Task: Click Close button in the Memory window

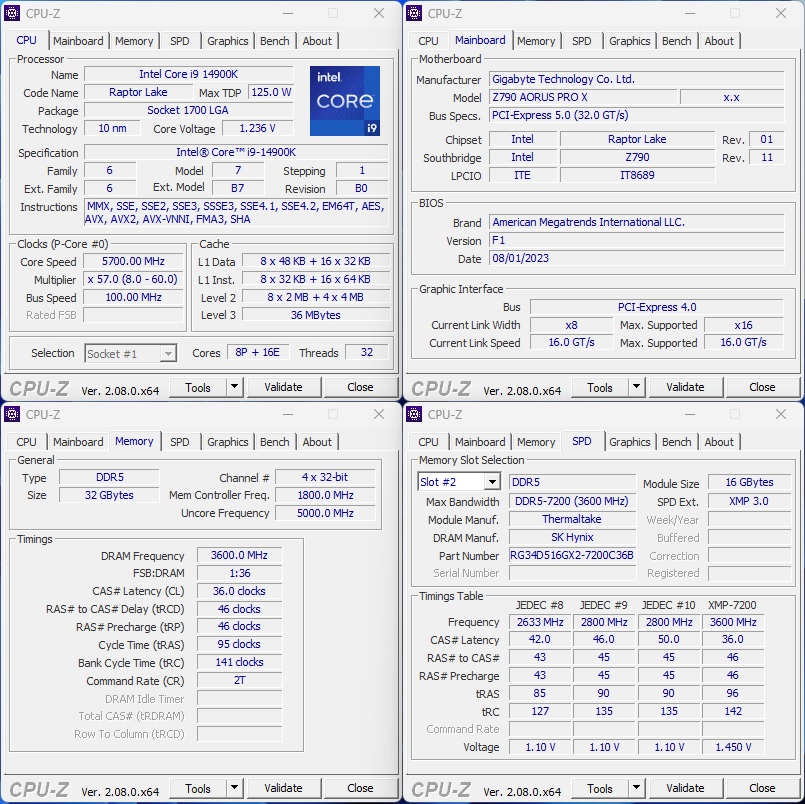Action: [x=360, y=788]
